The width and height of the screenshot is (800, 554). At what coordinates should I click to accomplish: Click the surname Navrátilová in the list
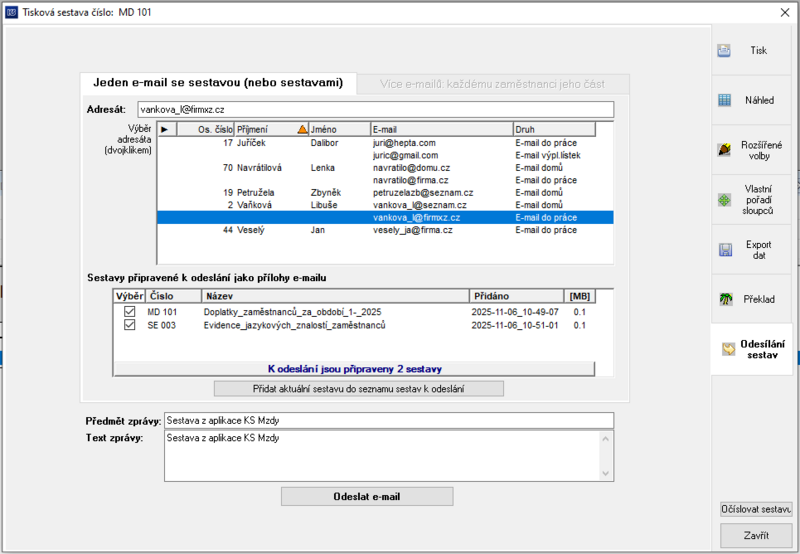point(259,168)
